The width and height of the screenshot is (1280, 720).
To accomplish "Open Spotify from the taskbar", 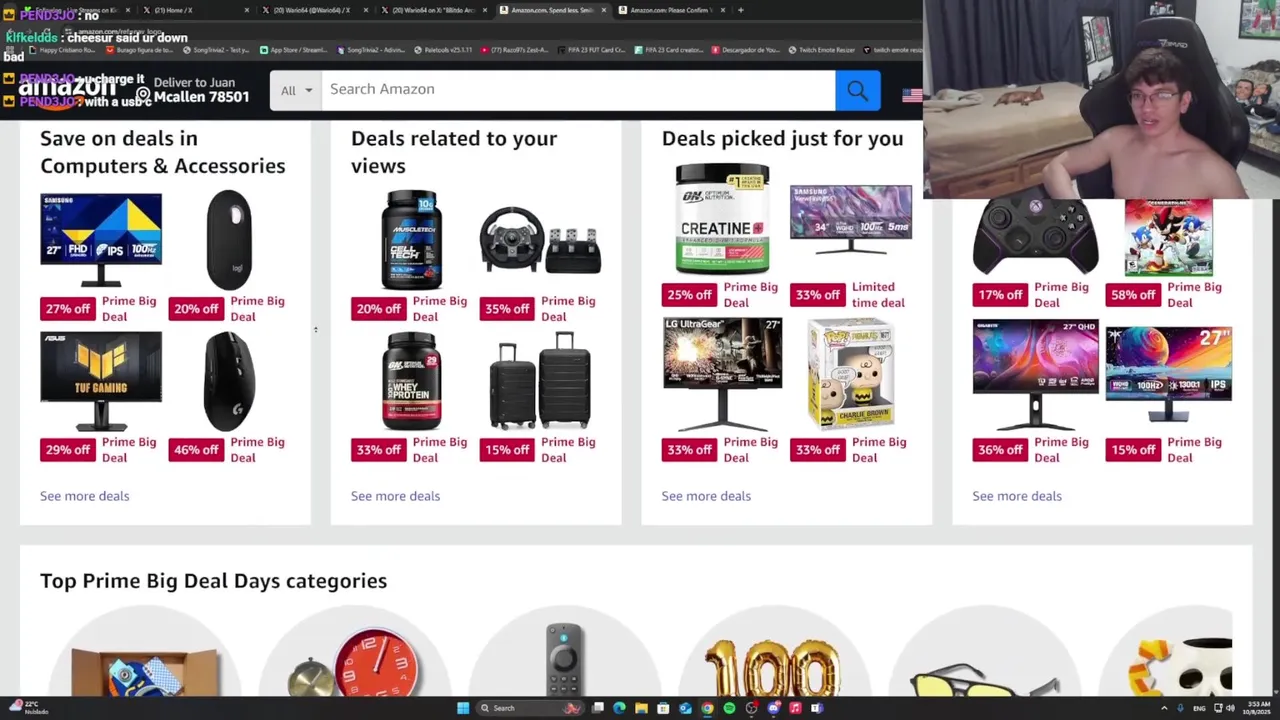I will click(729, 708).
